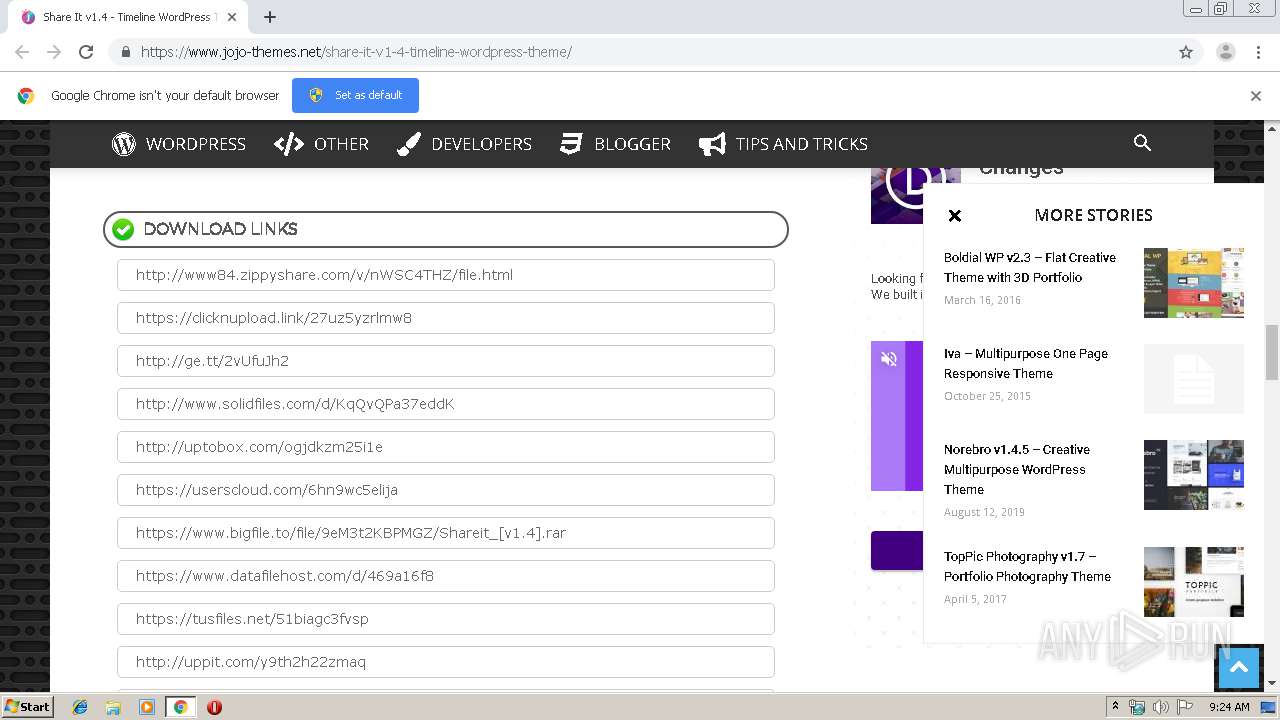Image resolution: width=1280 pixels, height=720 pixels.
Task: Click the scrollbar down arrow
Action: pos(1272,683)
